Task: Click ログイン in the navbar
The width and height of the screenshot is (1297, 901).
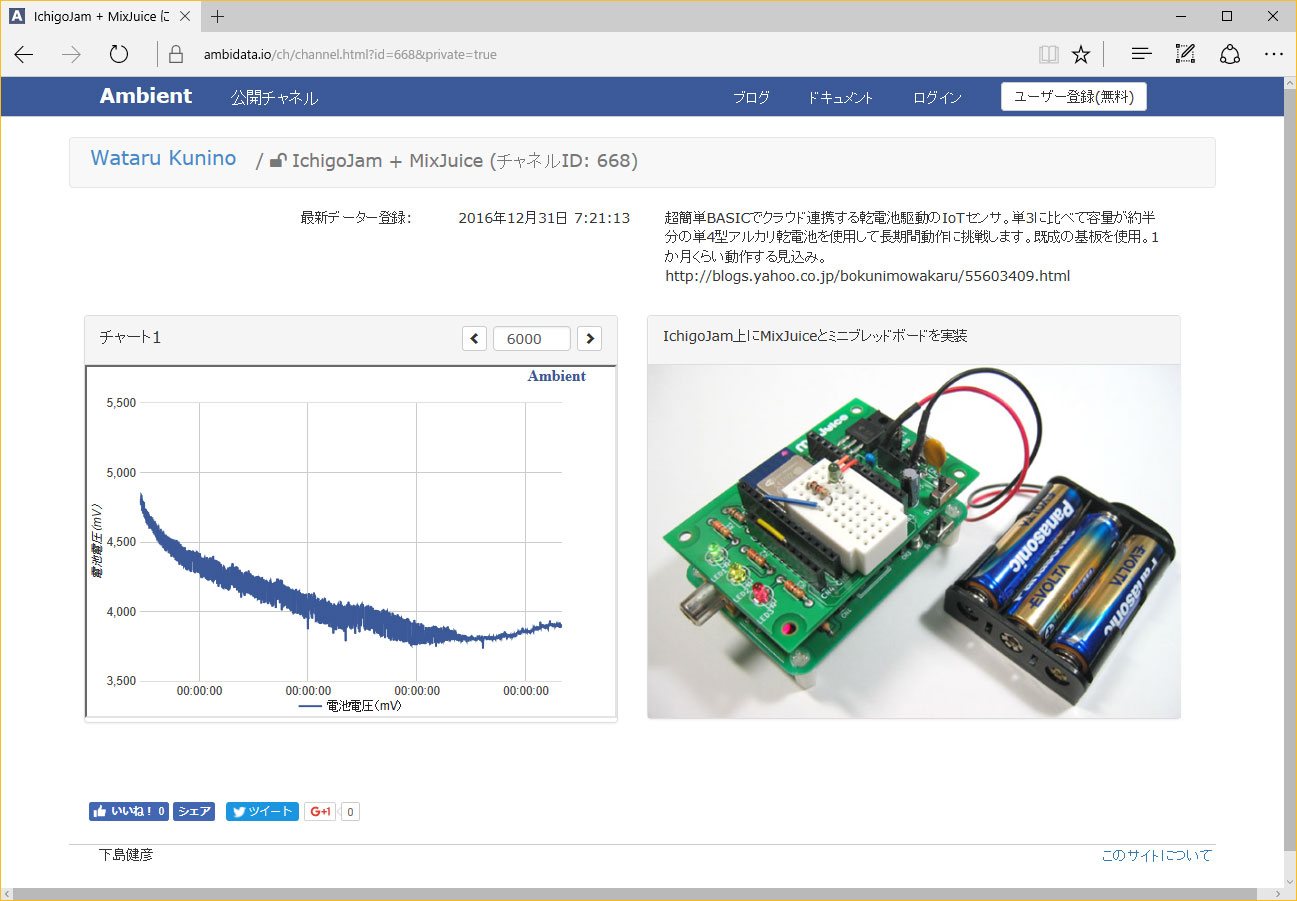Action: click(937, 98)
